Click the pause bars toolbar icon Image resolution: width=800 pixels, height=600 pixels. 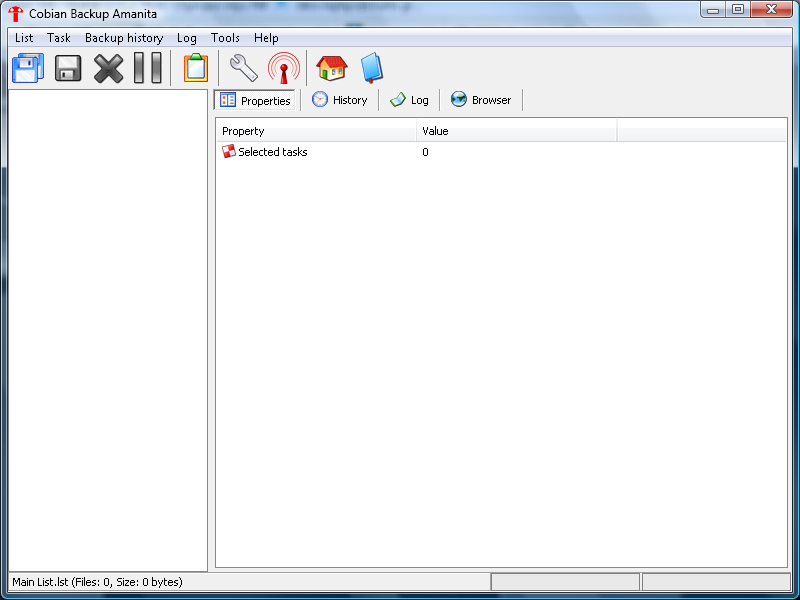point(148,68)
